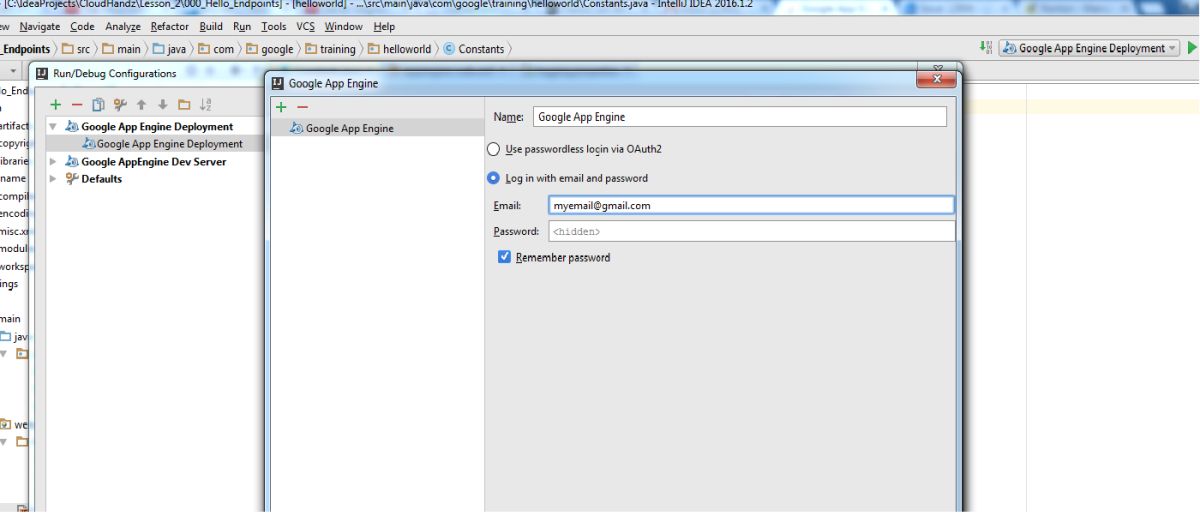Sort configurations alphabetically icon
The height and width of the screenshot is (516, 1200).
tap(206, 104)
